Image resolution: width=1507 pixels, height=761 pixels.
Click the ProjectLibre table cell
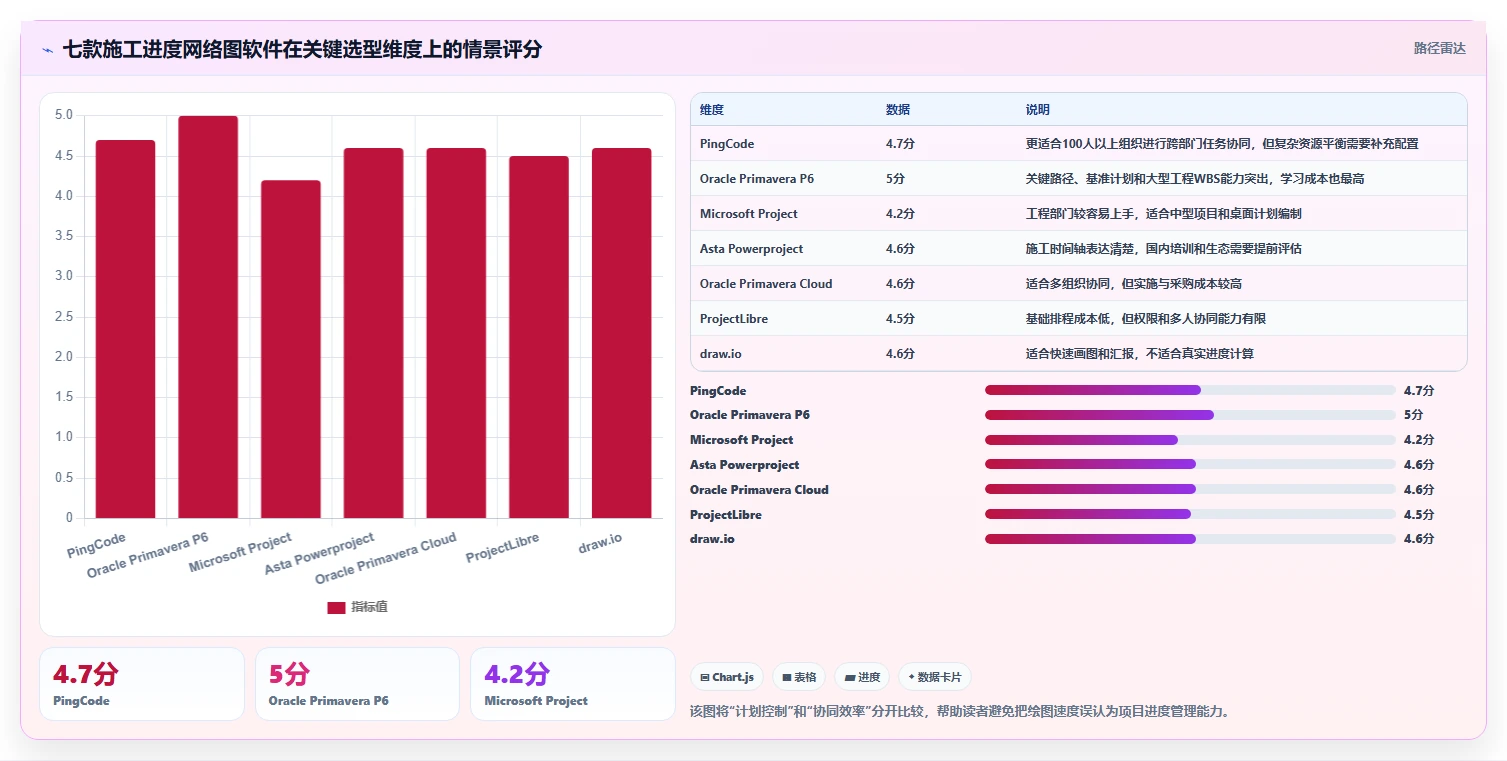pyautogui.click(x=734, y=319)
